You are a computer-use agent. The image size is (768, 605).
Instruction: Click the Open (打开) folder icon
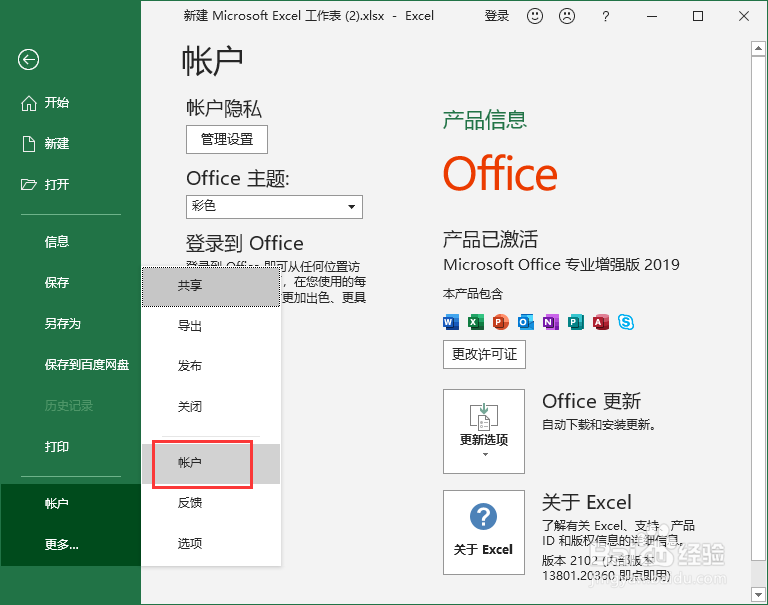coord(29,185)
